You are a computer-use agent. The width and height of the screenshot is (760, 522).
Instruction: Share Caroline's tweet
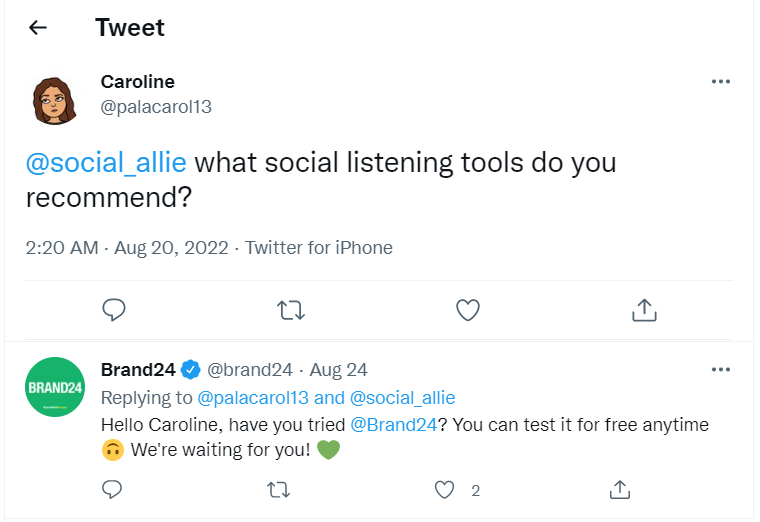pos(643,311)
